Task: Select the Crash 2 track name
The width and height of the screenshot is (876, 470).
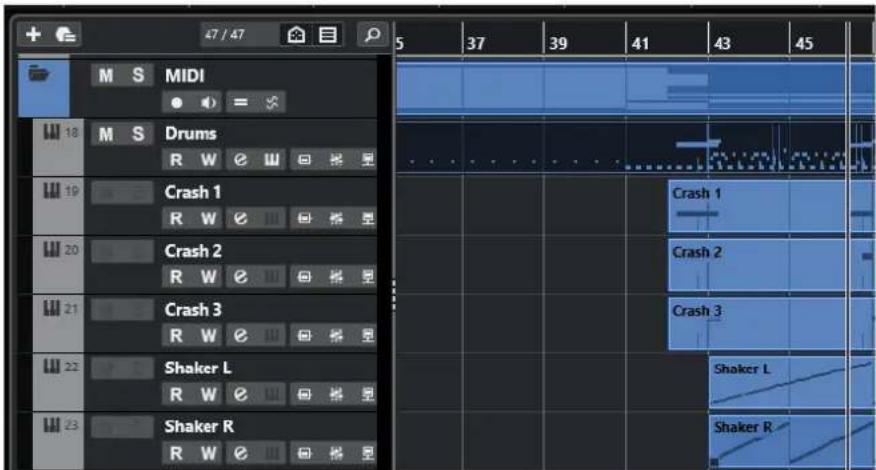Action: [193, 251]
